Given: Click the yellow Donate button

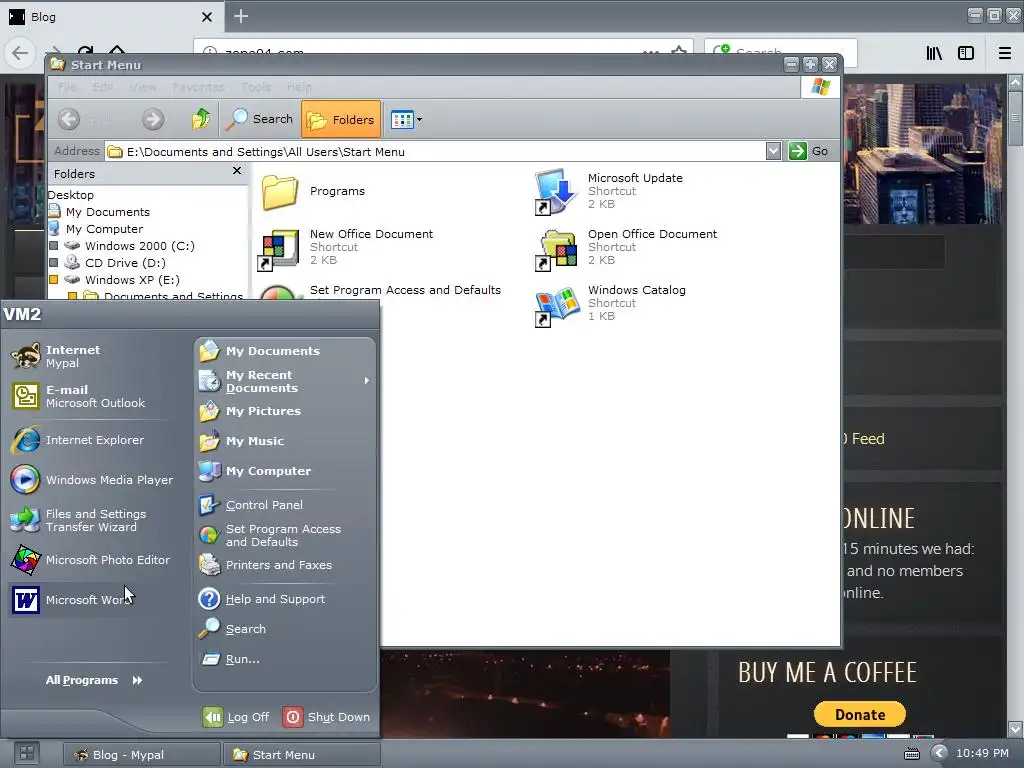Looking at the screenshot, I should pos(859,714).
